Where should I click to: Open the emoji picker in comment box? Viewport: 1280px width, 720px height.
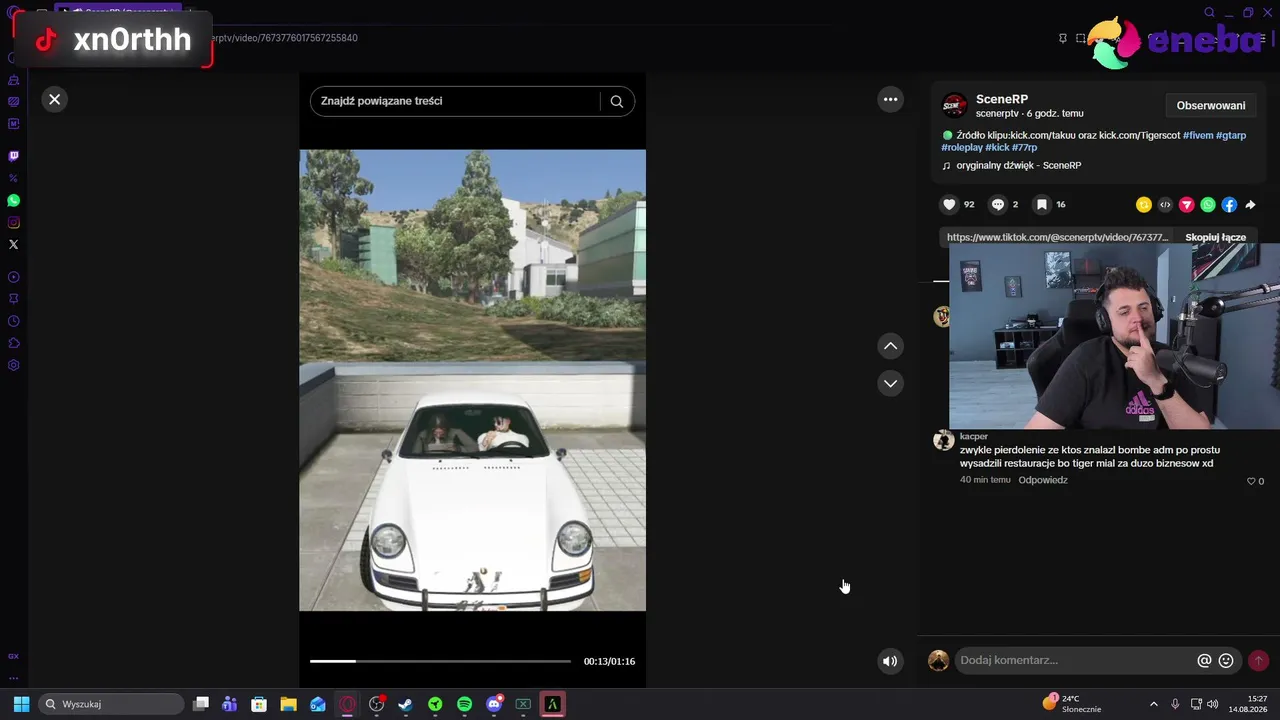click(x=1226, y=661)
